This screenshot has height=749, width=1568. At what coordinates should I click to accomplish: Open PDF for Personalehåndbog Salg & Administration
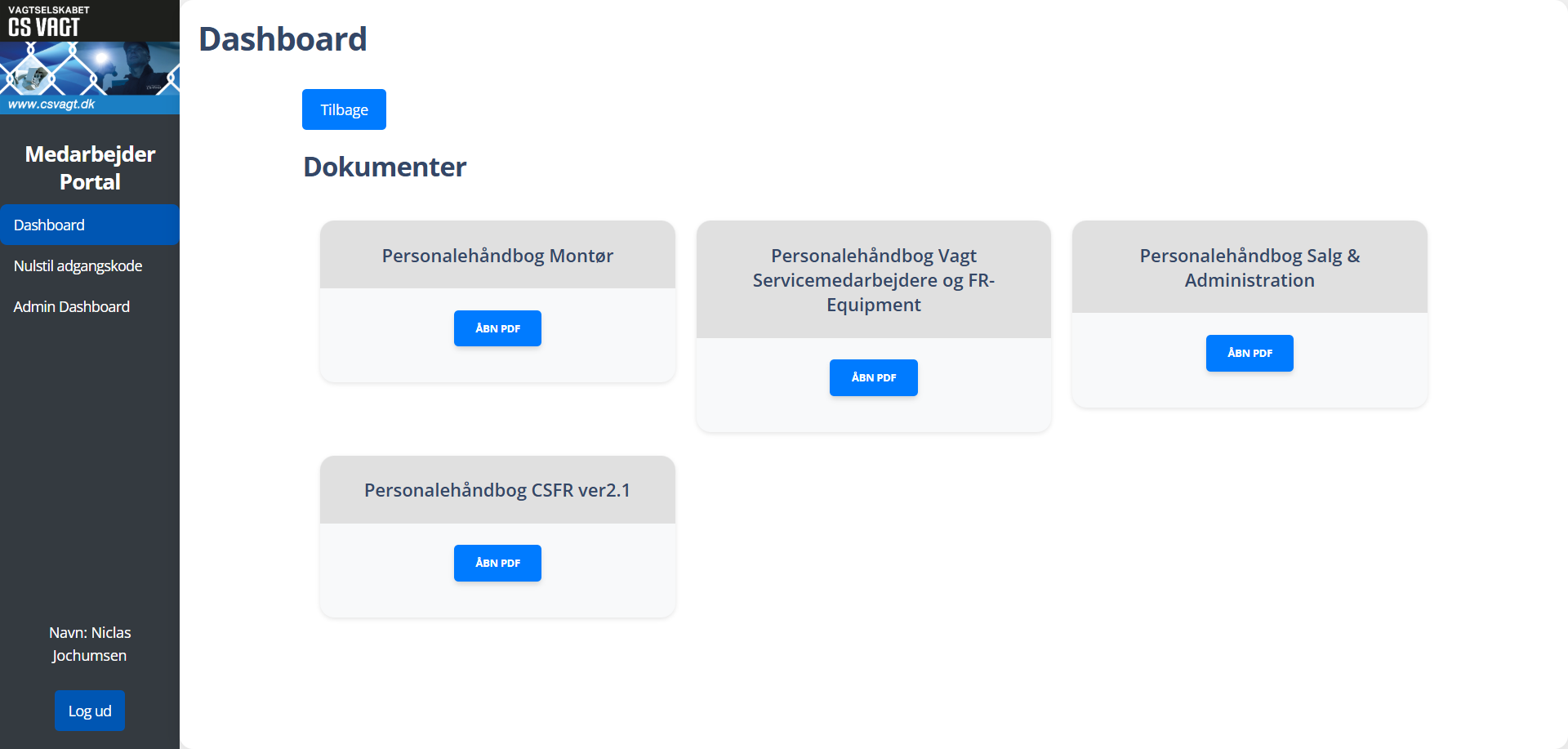1249,353
